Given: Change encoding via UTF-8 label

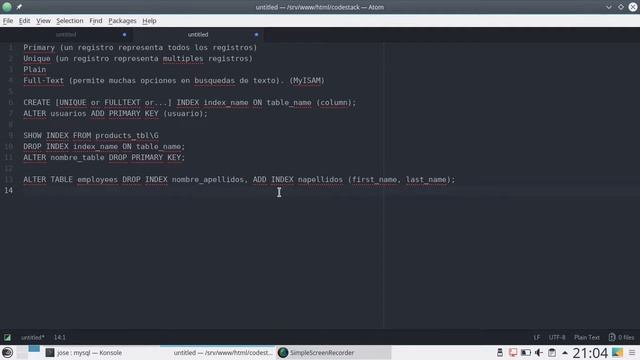Looking at the screenshot, I should click(x=557, y=338).
